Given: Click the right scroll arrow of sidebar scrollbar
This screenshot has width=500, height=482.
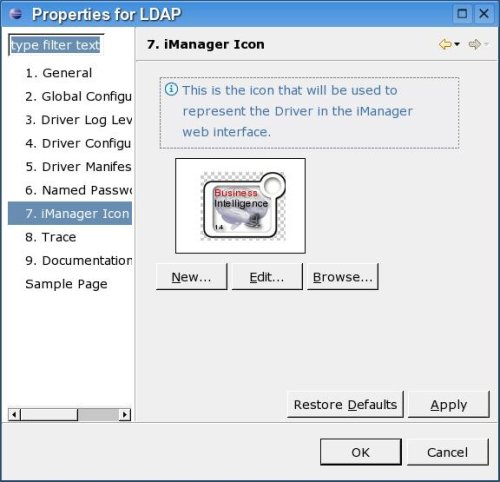Looking at the screenshot, I should pos(125,415).
